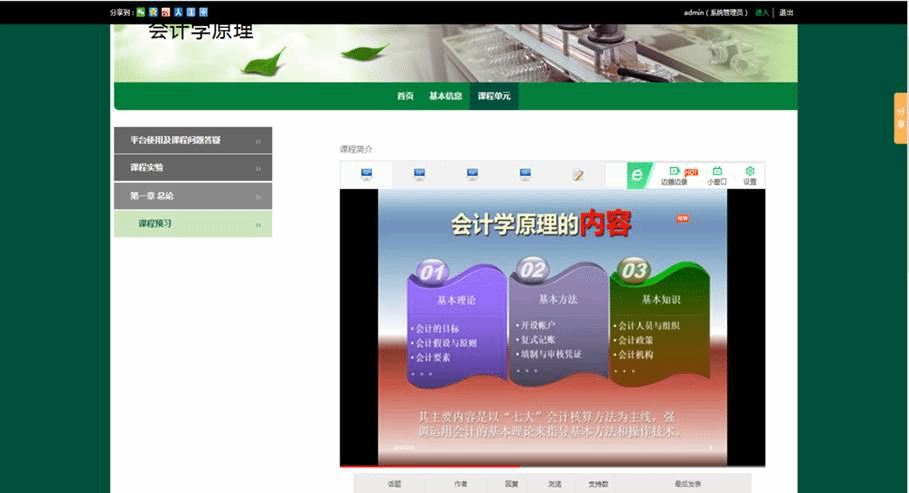Click the 进入 link in top bar
The height and width of the screenshot is (493, 909).
pyautogui.click(x=762, y=12)
